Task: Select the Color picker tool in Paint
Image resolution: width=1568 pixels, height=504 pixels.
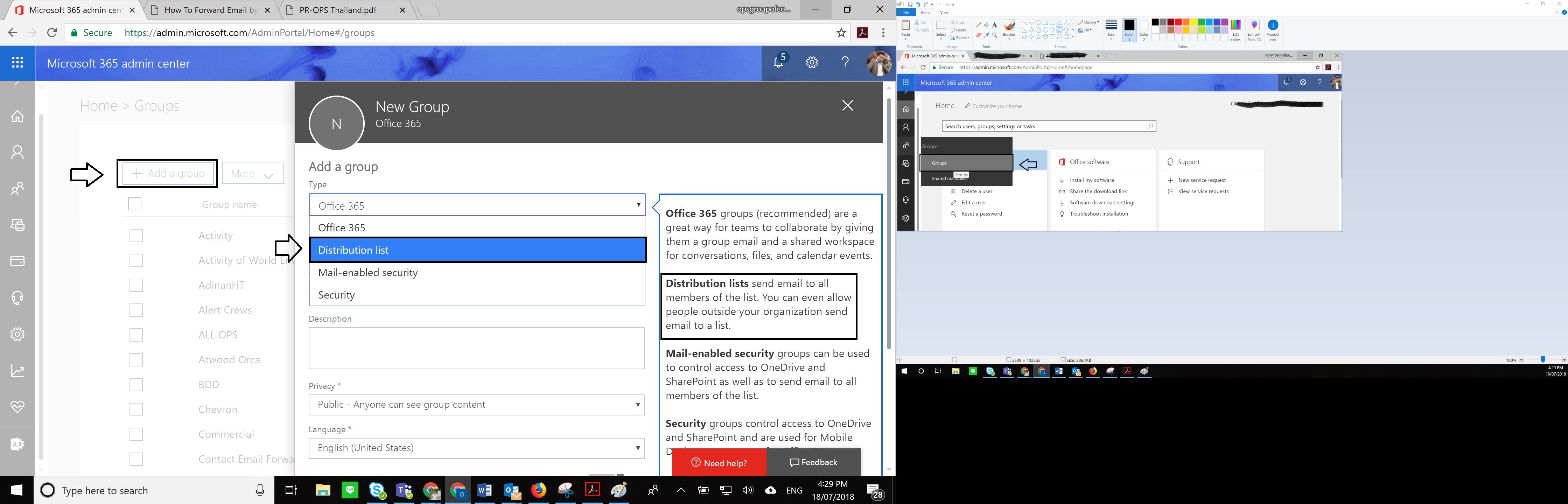Action: (987, 35)
